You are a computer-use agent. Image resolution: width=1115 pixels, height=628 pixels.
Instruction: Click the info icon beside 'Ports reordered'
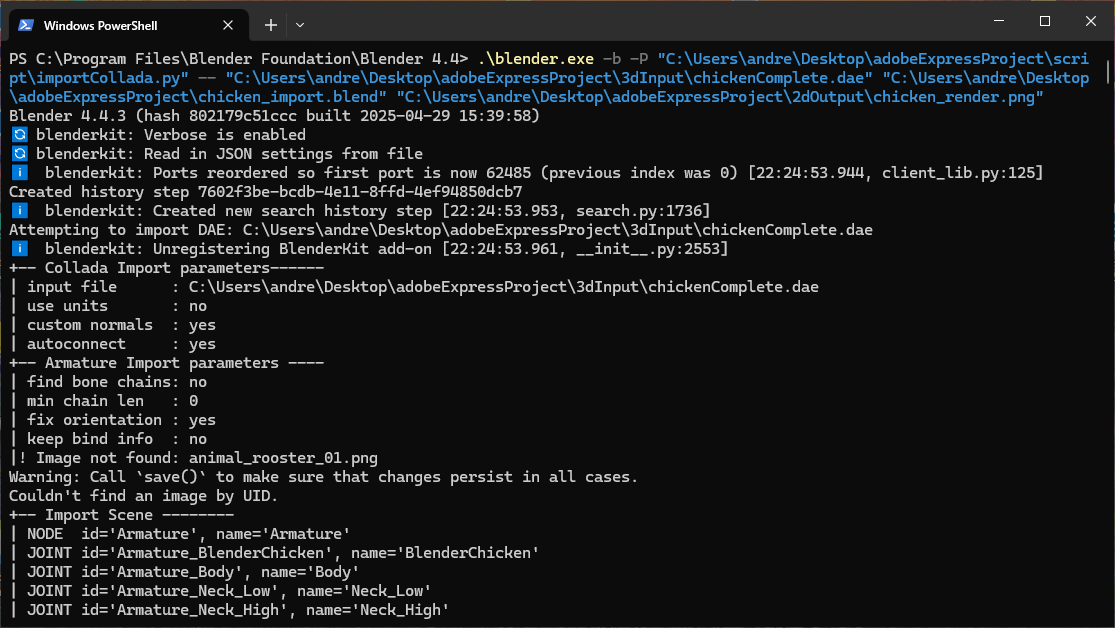coord(20,173)
